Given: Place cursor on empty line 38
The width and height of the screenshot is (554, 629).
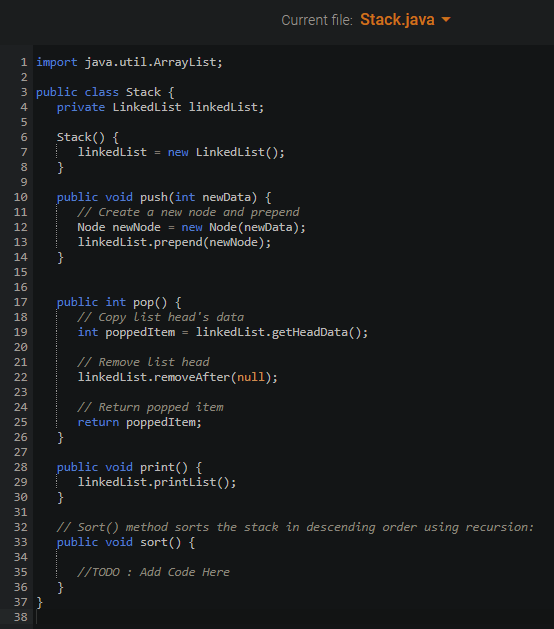Looking at the screenshot, I should [295, 617].
